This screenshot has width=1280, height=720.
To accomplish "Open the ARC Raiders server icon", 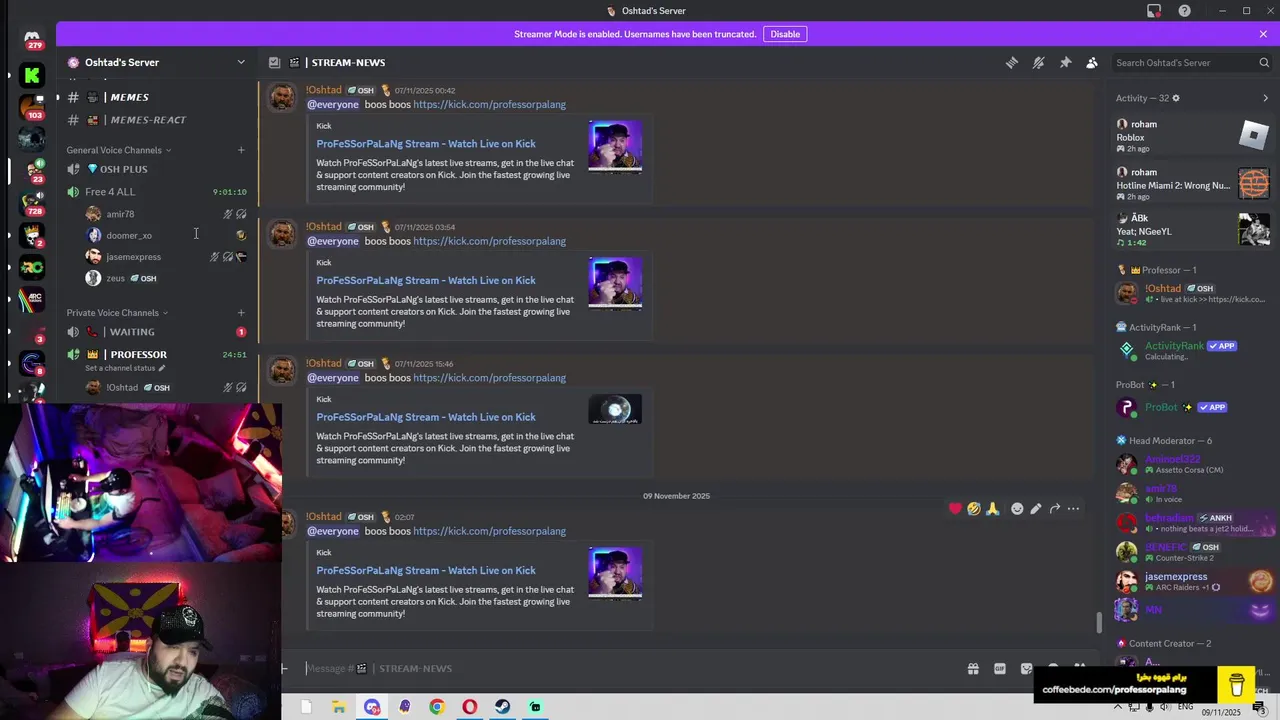I will [x=32, y=299].
